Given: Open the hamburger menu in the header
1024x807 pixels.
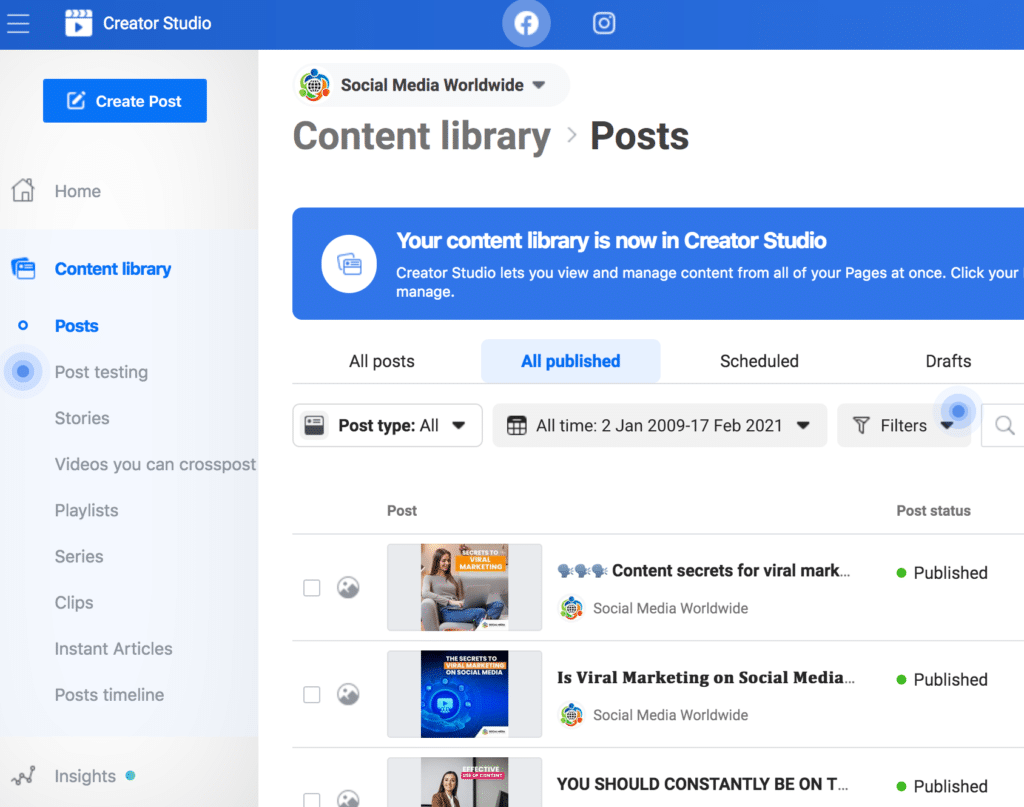Looking at the screenshot, I should [x=18, y=24].
